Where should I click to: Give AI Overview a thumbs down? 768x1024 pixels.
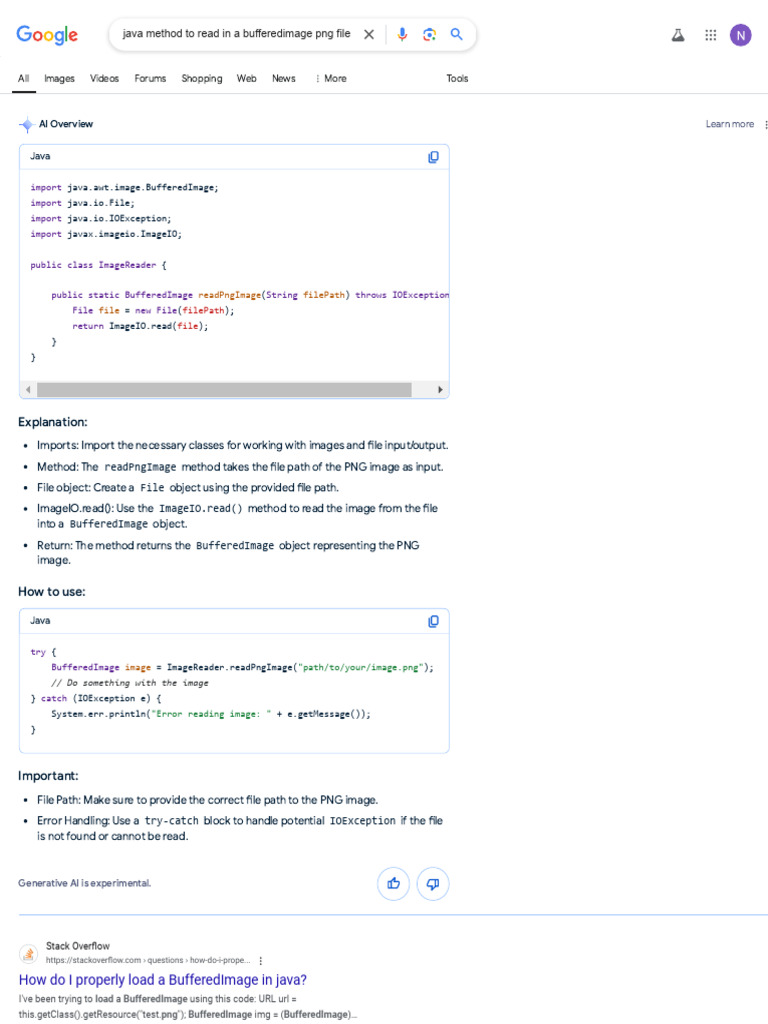click(x=432, y=884)
